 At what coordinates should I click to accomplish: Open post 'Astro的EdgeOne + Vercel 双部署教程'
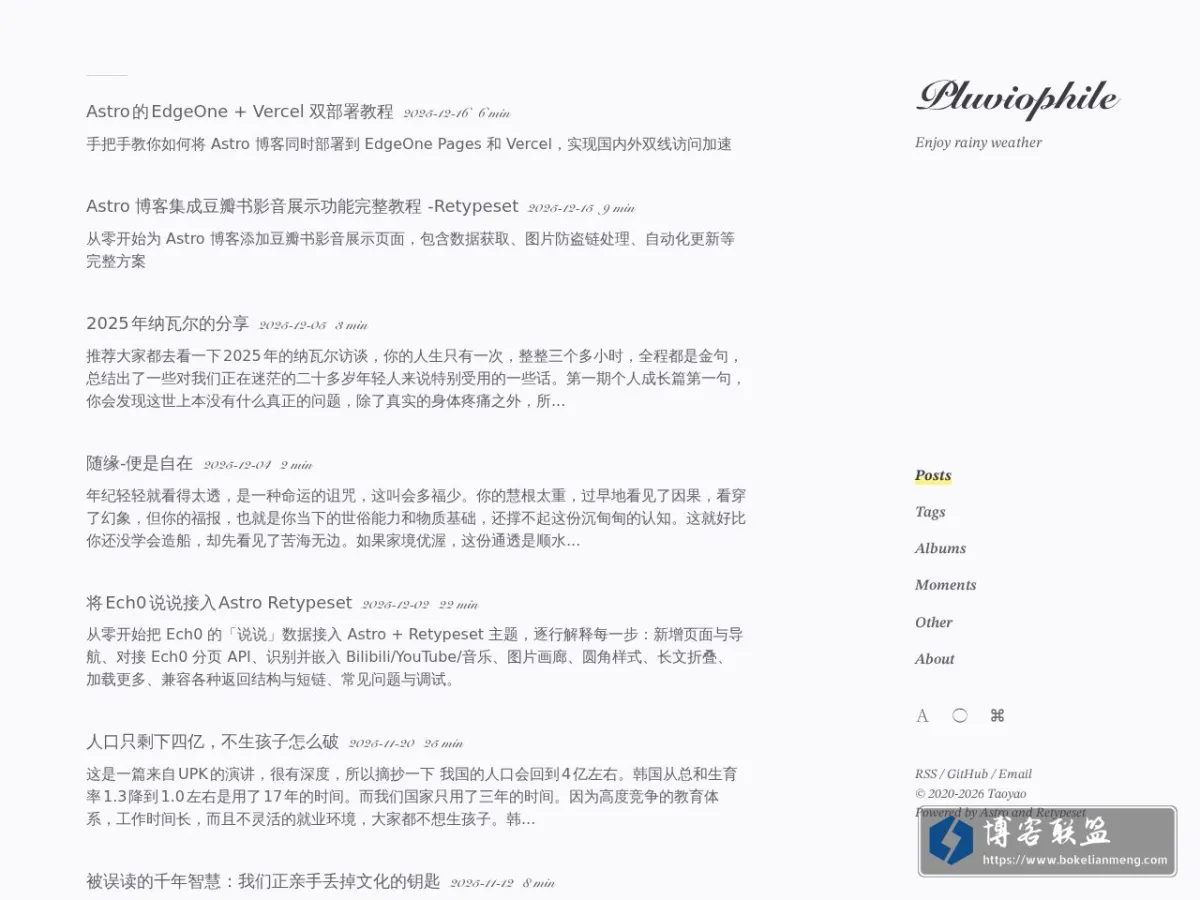pyautogui.click(x=240, y=111)
